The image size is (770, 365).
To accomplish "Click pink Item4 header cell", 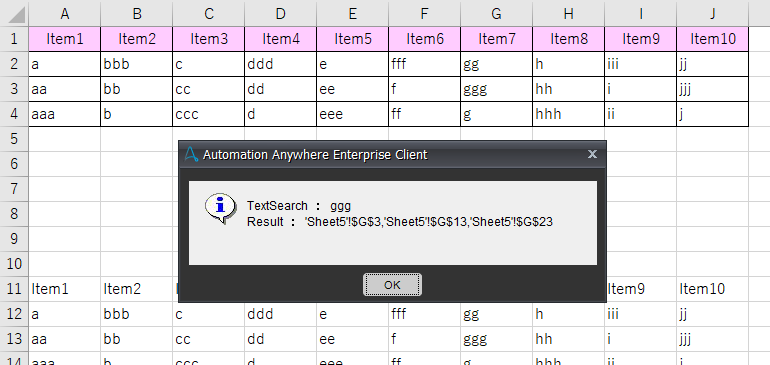I will pyautogui.click(x=280, y=39).
